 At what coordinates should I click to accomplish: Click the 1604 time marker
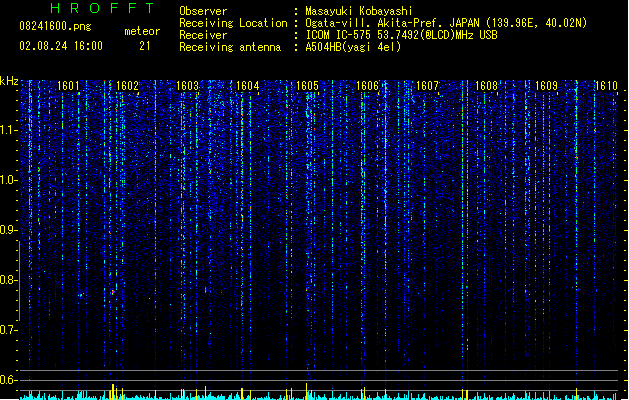[x=248, y=86]
